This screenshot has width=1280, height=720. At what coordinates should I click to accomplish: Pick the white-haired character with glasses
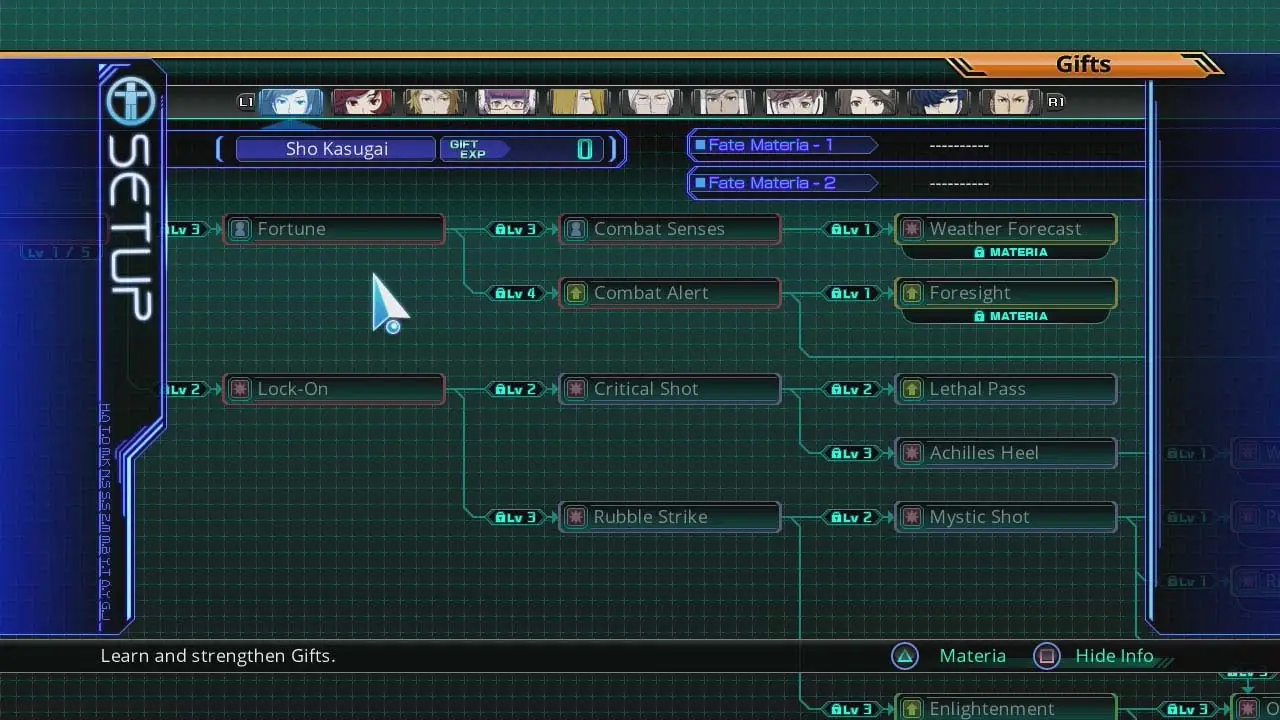650,102
